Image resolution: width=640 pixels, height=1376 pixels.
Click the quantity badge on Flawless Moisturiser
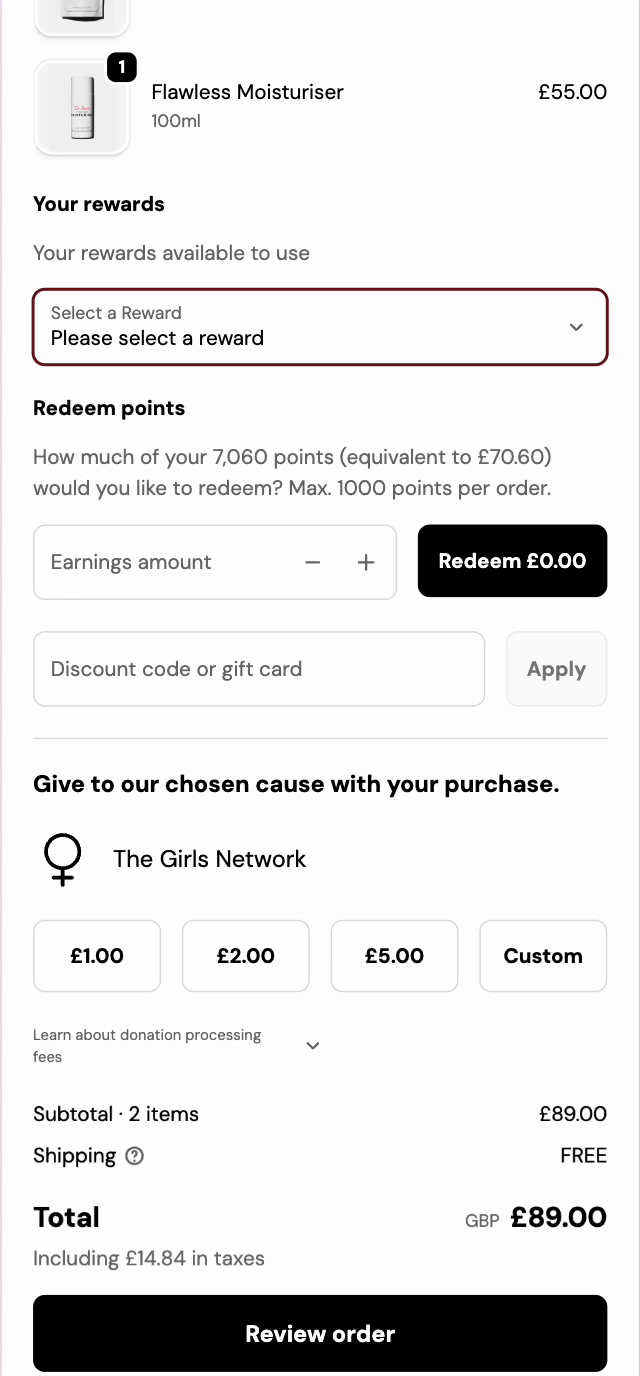click(121, 67)
